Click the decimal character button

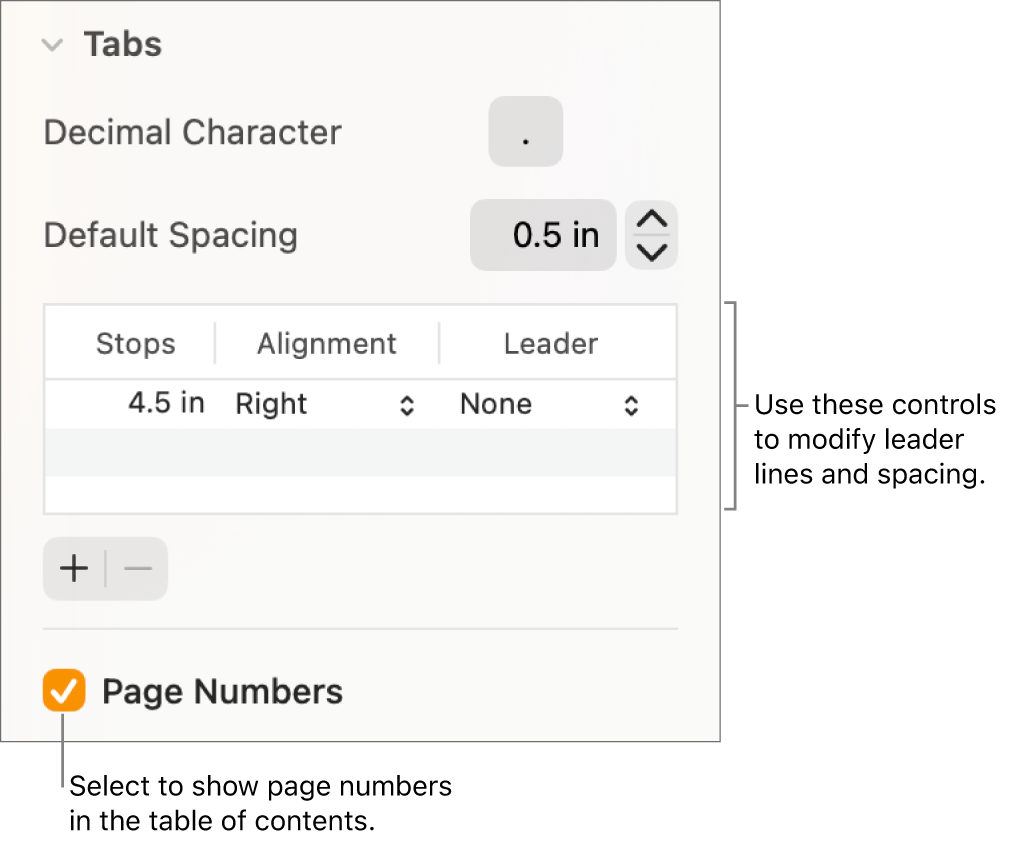coord(525,132)
